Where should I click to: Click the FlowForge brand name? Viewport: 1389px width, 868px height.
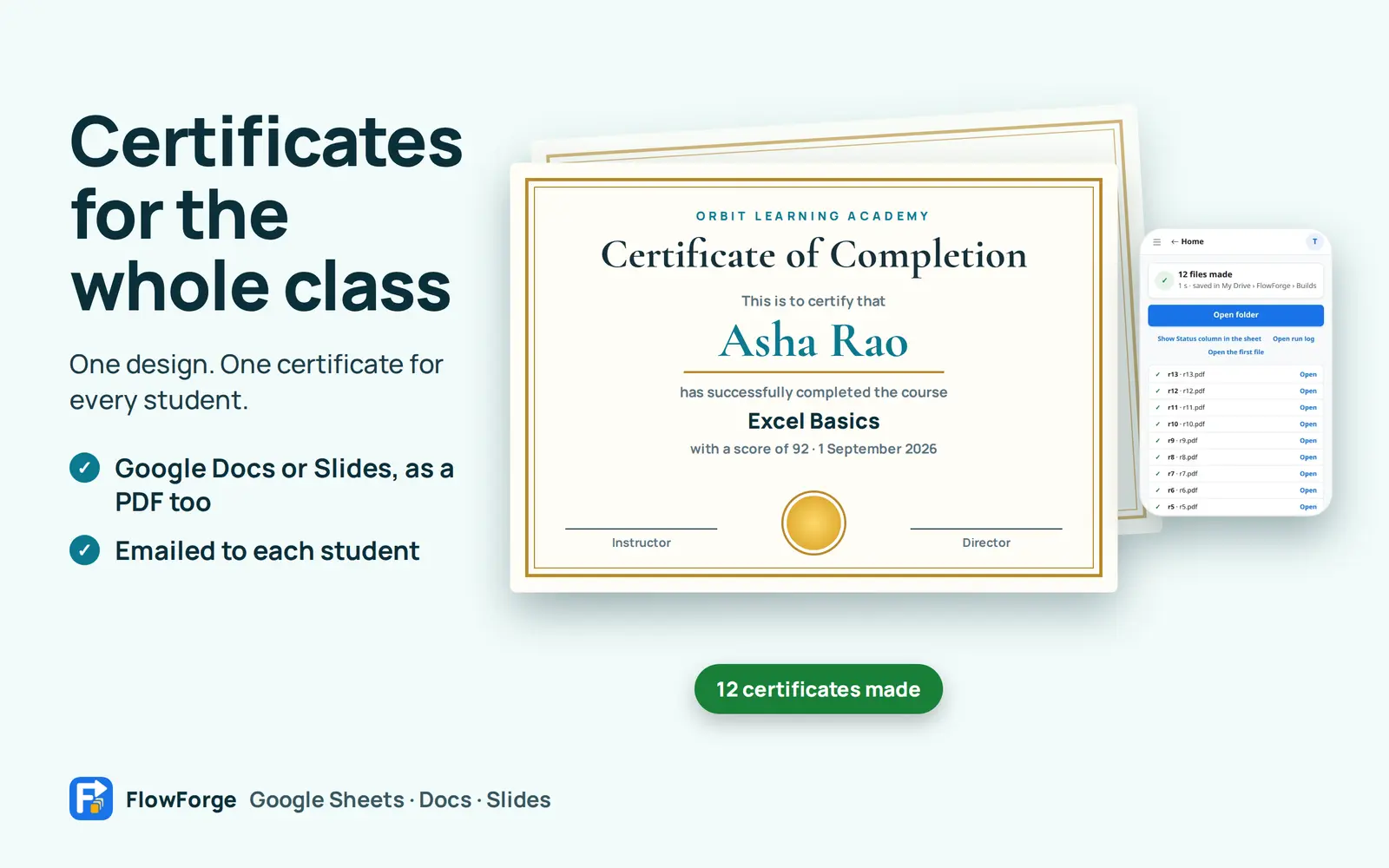click(x=181, y=799)
